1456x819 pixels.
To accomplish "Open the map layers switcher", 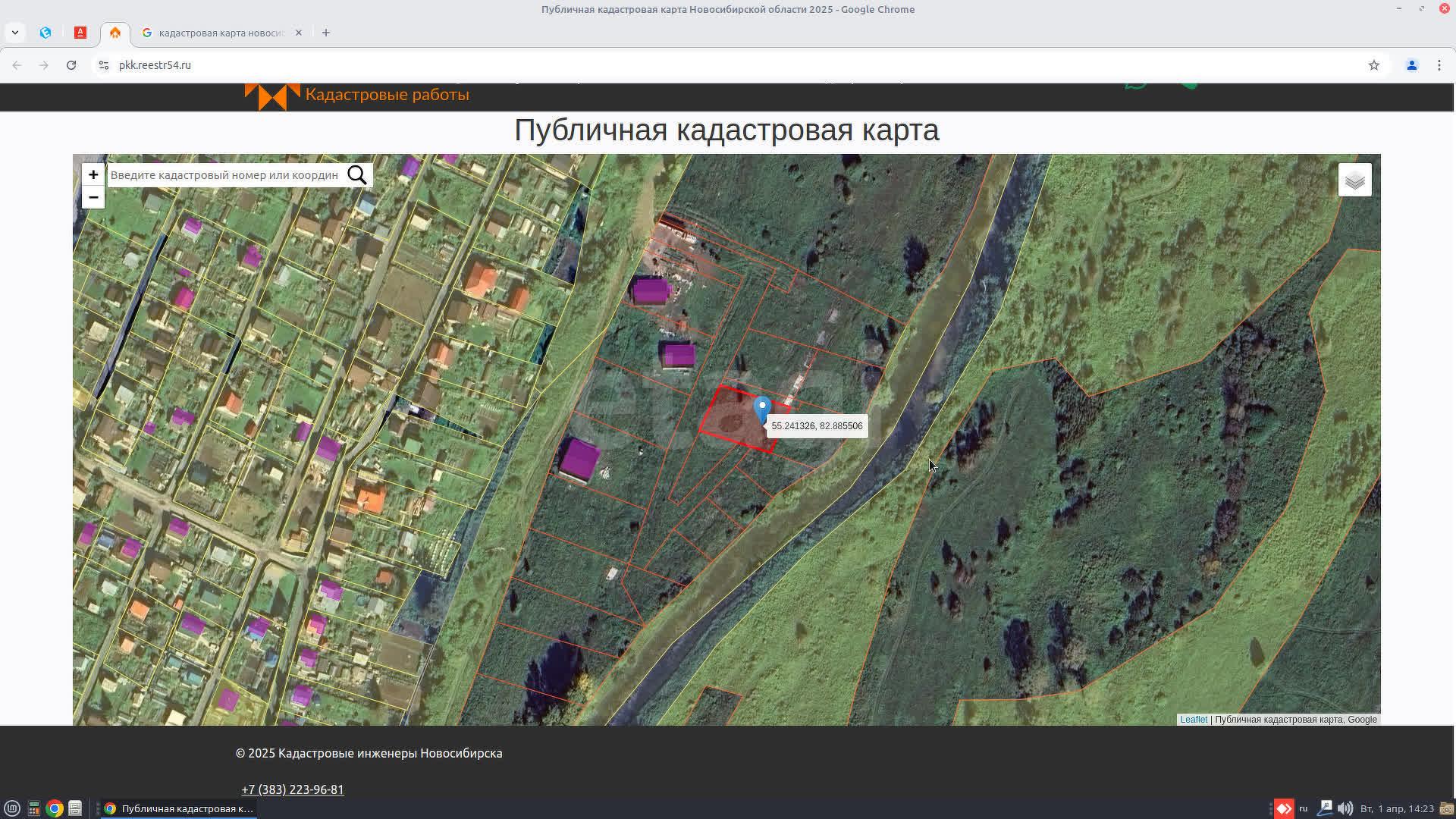I will click(x=1354, y=180).
